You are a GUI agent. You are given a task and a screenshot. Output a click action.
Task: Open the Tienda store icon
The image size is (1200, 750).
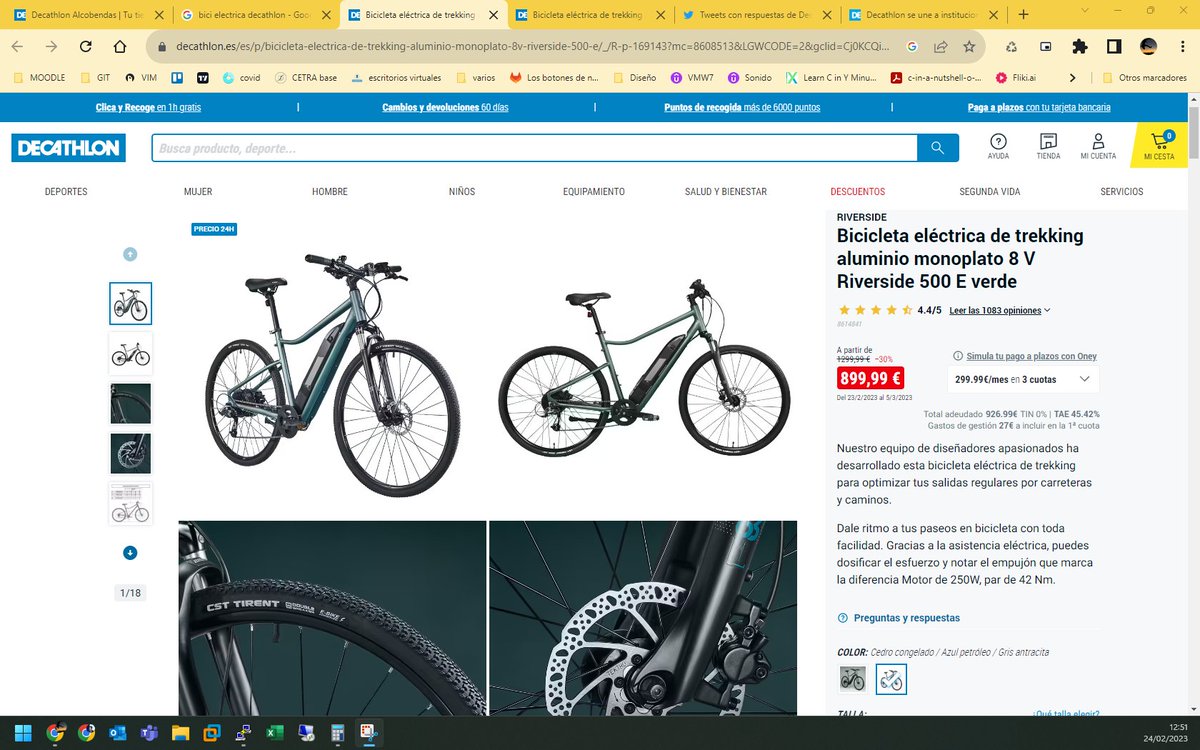[1048, 147]
